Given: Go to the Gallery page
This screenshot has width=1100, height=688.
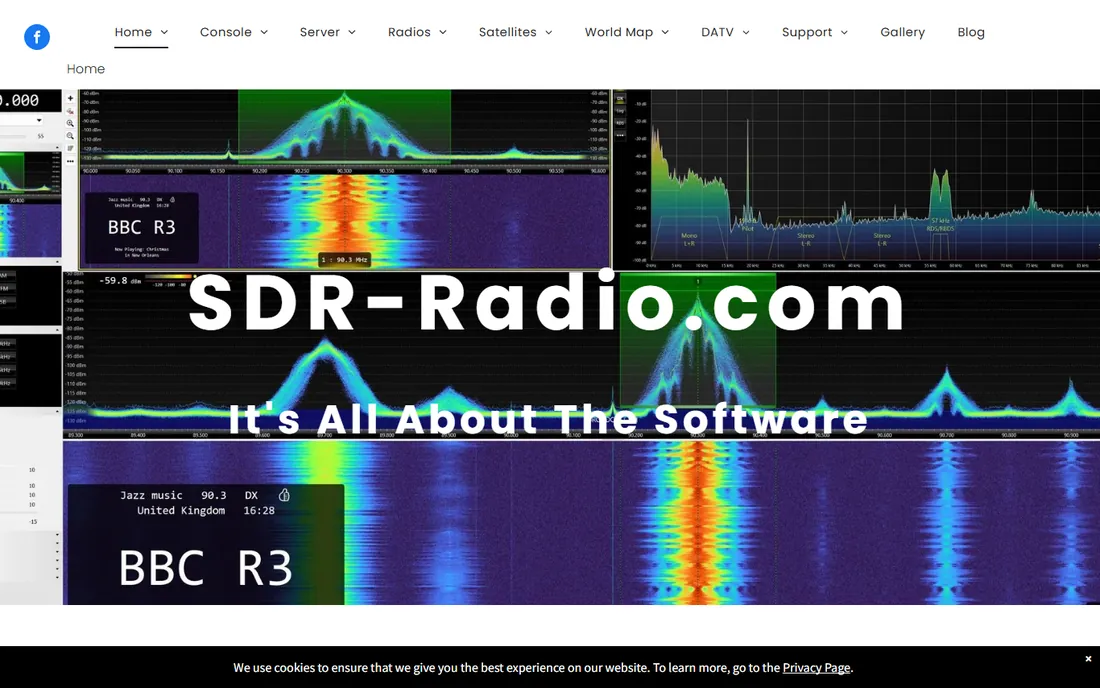Looking at the screenshot, I should tap(902, 32).
